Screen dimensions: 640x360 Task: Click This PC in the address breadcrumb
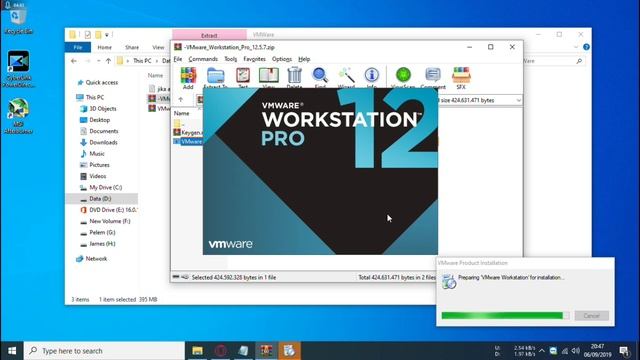coord(142,61)
